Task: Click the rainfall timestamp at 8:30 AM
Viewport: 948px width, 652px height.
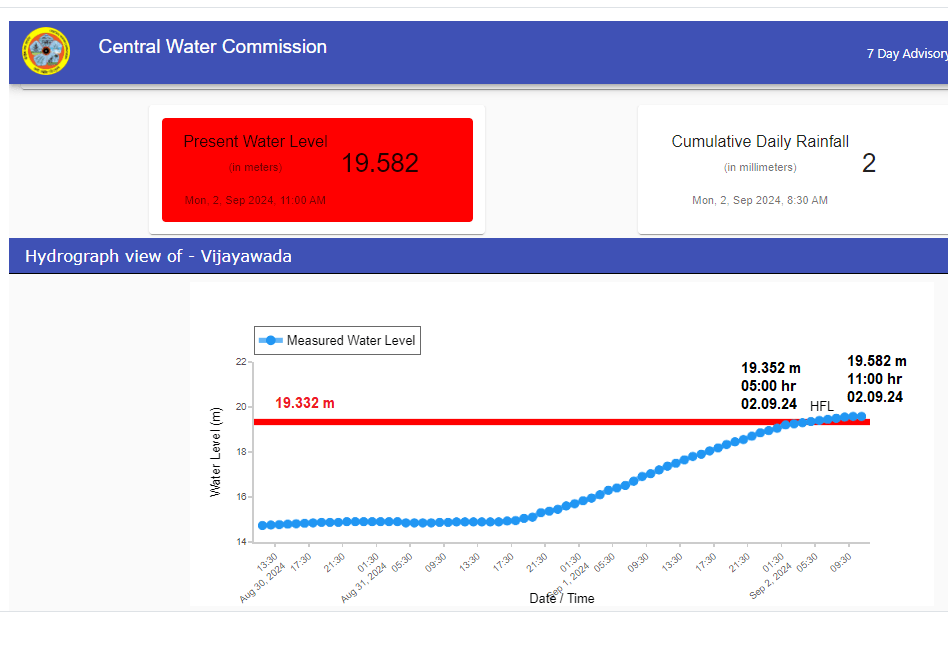Action: (x=759, y=201)
